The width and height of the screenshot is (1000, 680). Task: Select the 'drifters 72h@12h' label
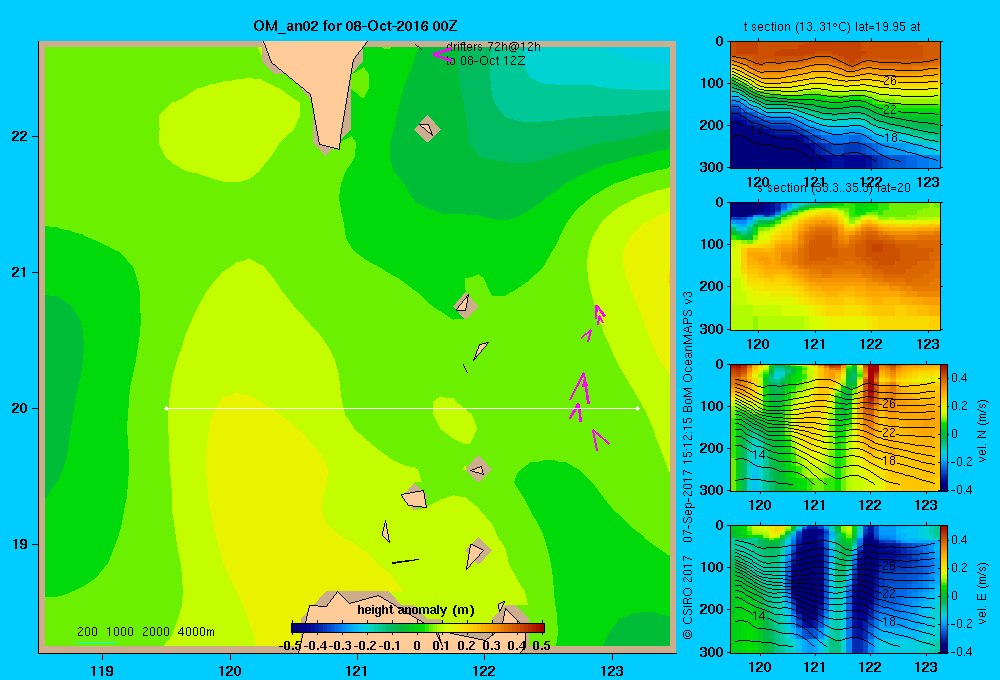tap(493, 47)
